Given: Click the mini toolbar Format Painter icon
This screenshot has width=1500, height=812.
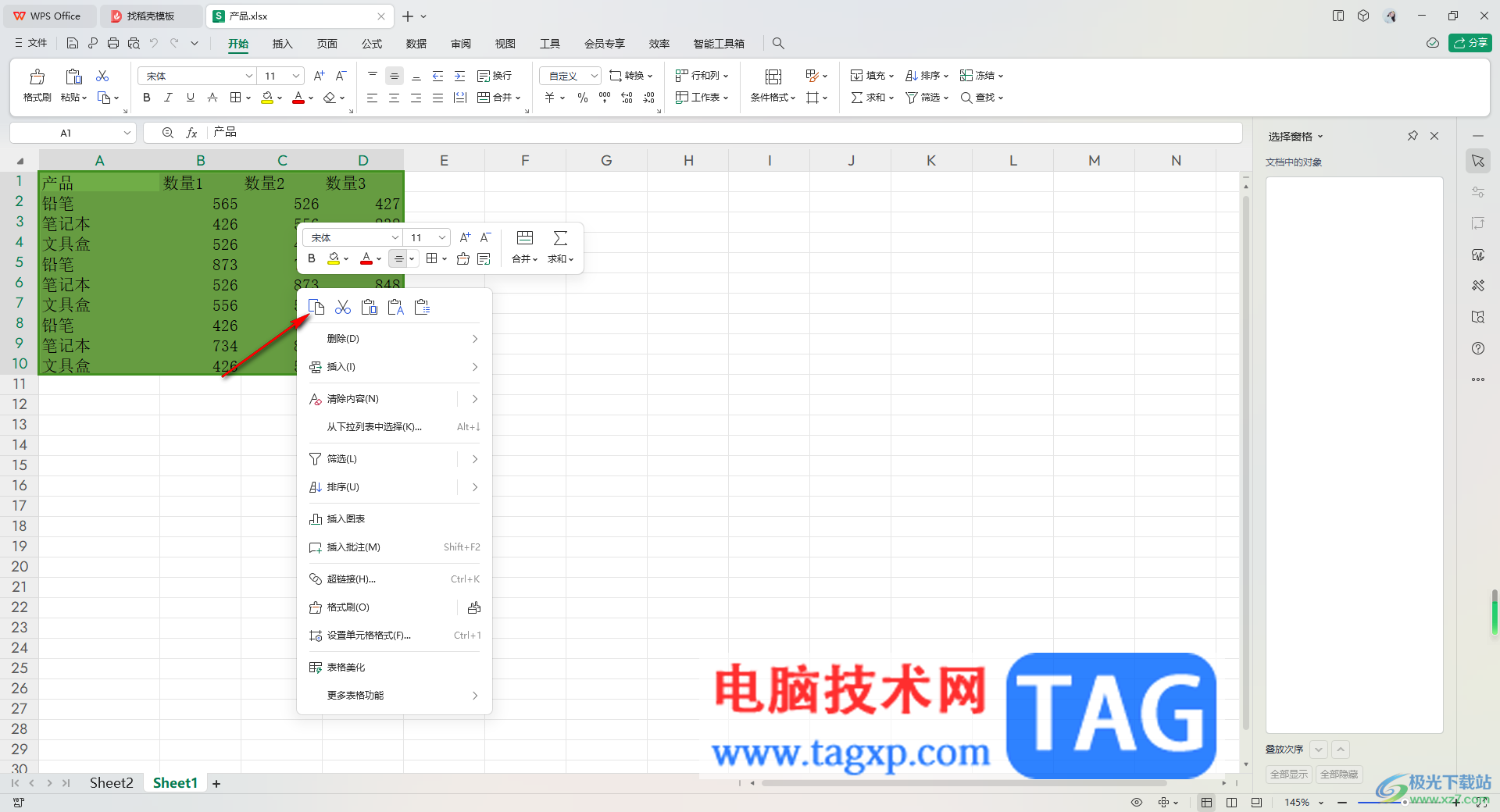Looking at the screenshot, I should 463,258.
